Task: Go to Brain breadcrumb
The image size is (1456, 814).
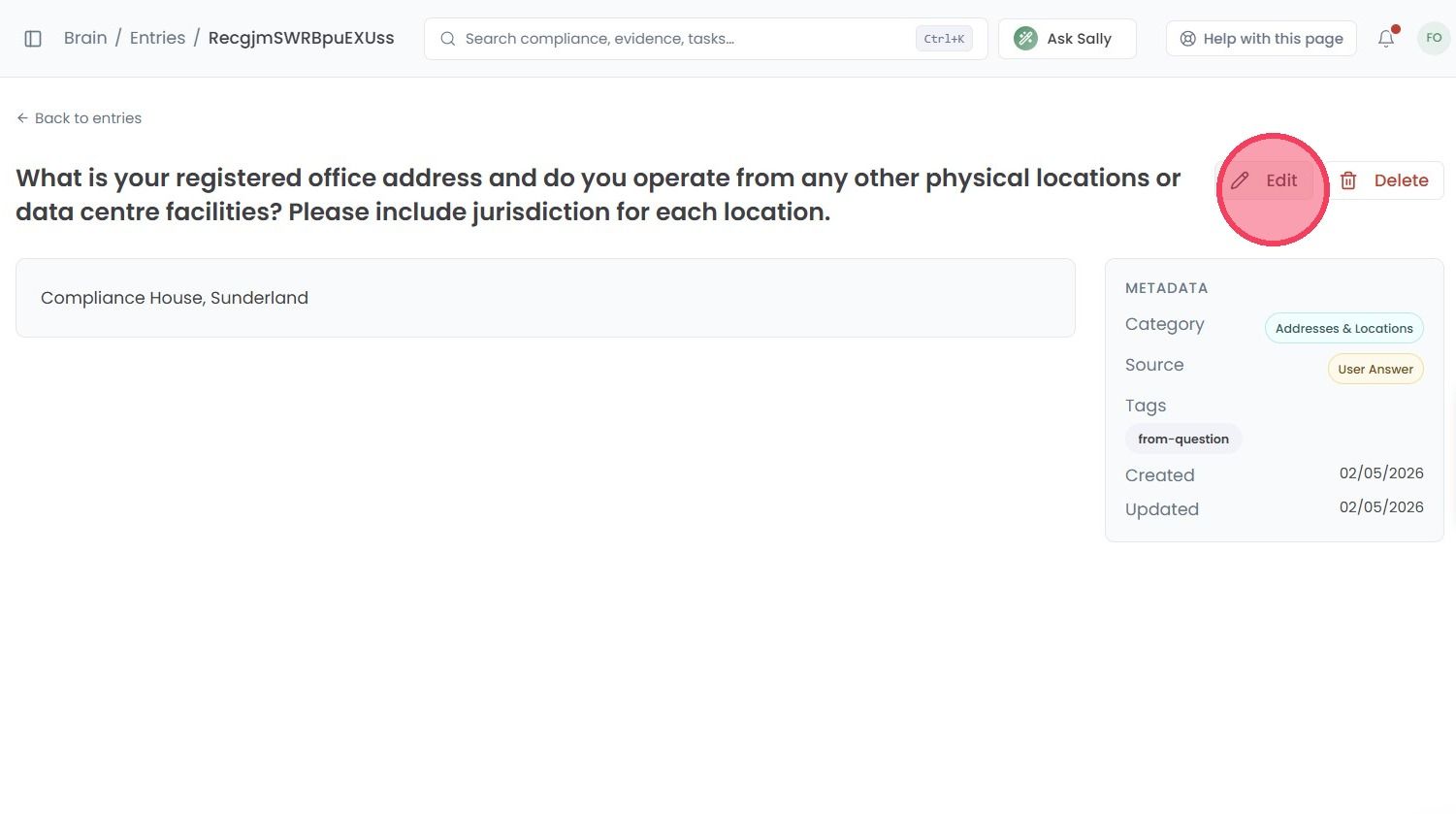Action: pos(85,38)
